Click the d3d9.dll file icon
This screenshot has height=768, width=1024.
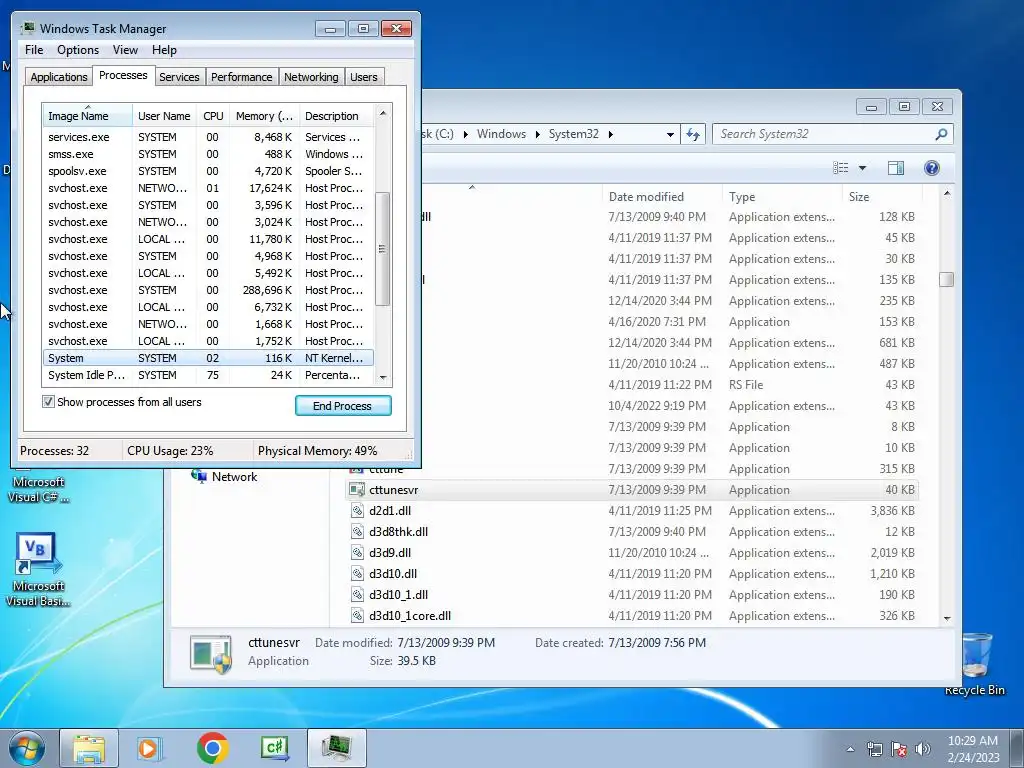click(357, 552)
